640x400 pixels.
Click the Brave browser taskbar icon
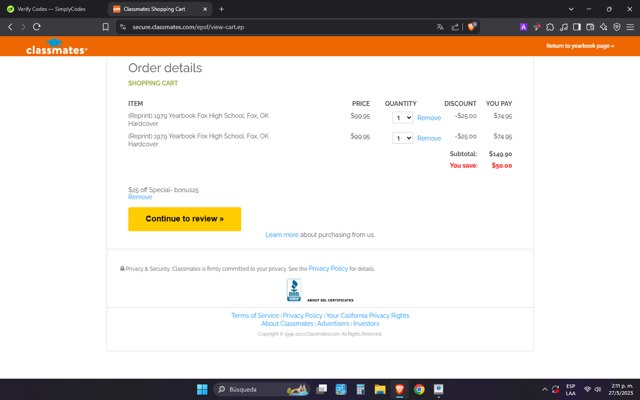(400, 389)
